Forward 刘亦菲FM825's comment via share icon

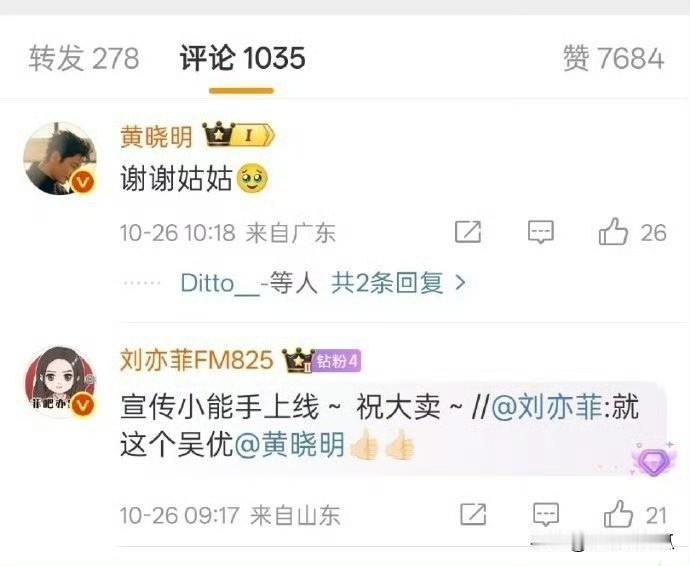click(x=473, y=514)
